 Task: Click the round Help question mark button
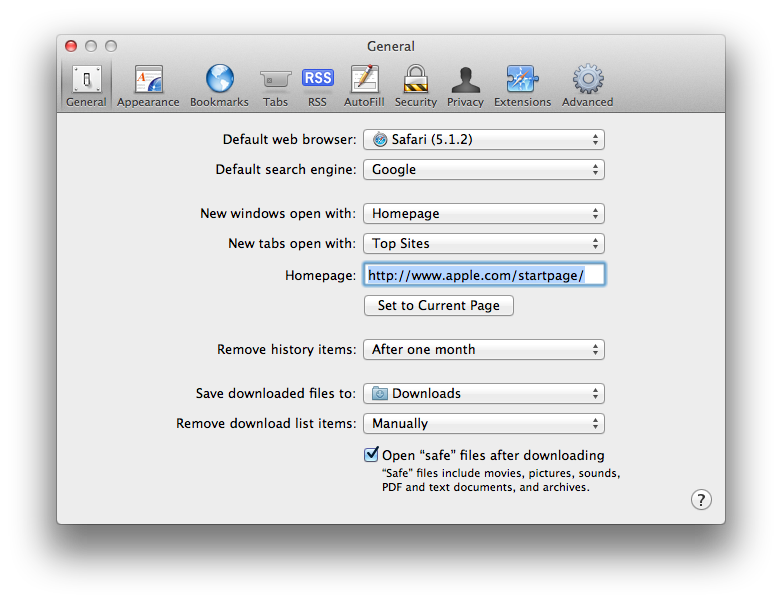pyautogui.click(x=701, y=499)
